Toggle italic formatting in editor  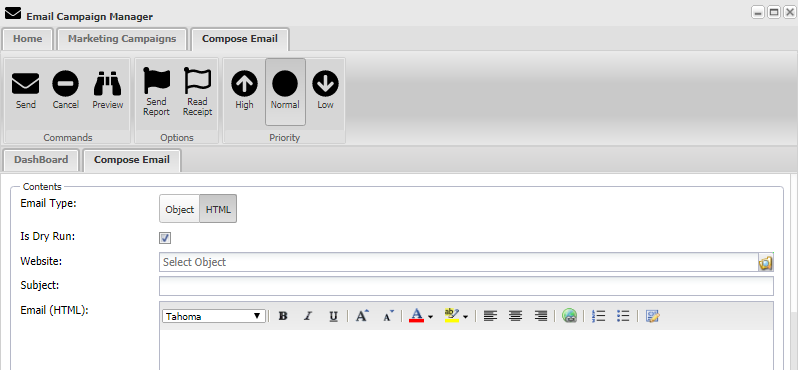click(307, 316)
